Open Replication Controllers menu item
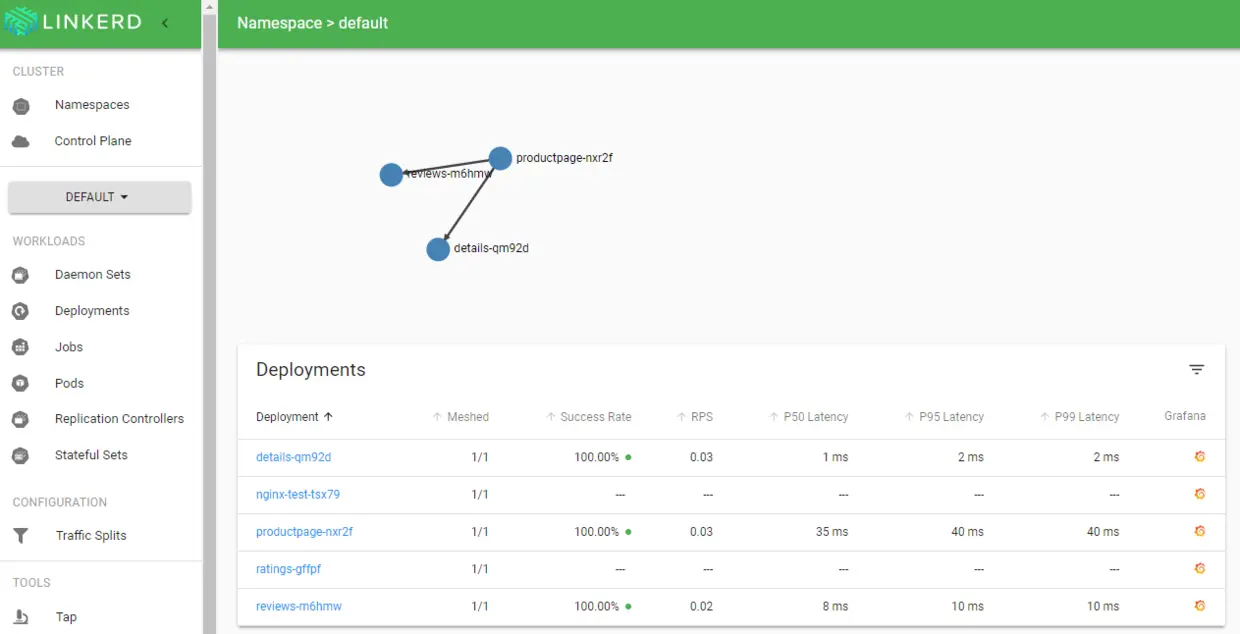The height and width of the screenshot is (634, 1240). point(119,419)
